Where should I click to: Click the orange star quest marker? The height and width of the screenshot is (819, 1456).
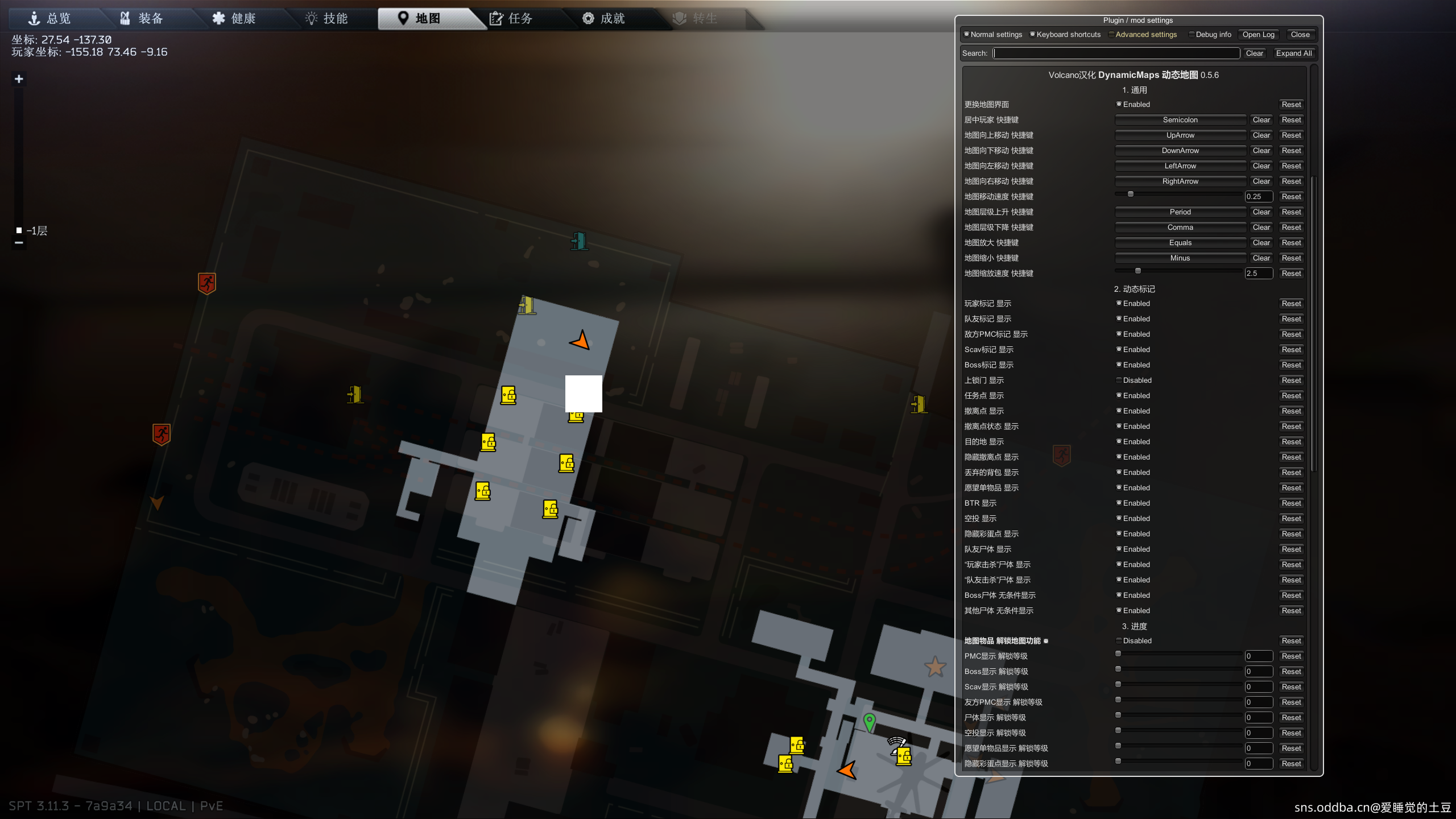click(x=935, y=666)
